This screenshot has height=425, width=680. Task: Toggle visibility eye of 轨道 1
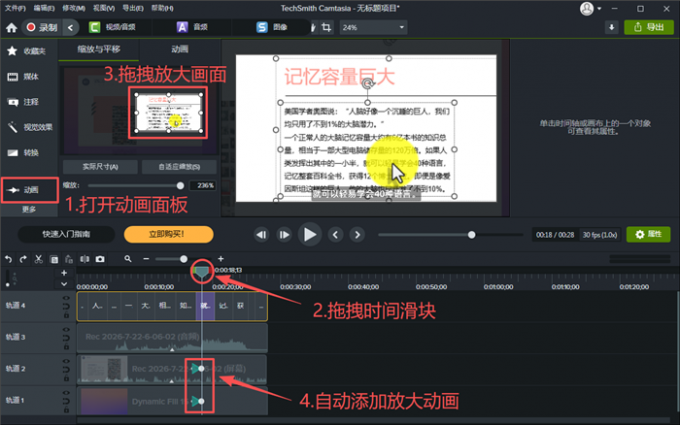click(66, 393)
